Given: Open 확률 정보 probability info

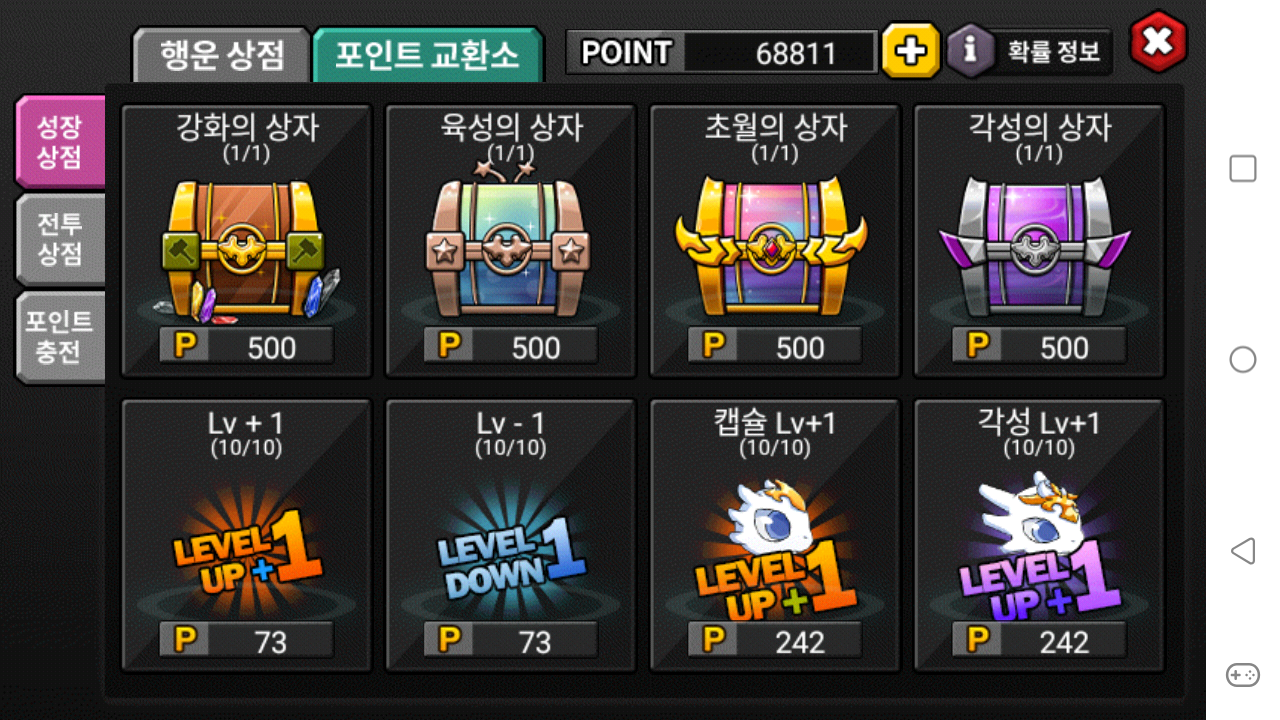Looking at the screenshot, I should click(x=1030, y=50).
